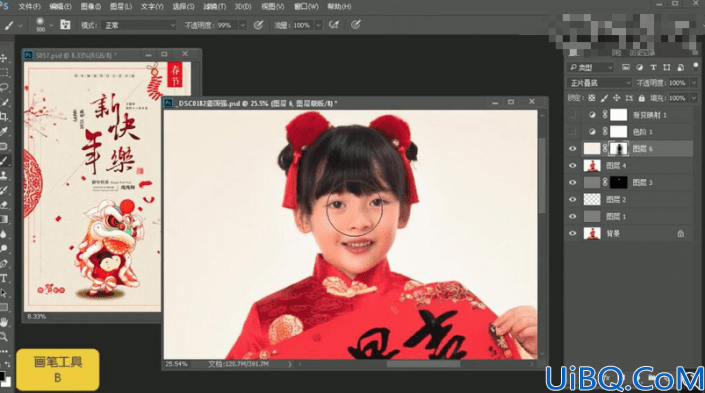Select the 图层 4 layer thumbnail
Screen dimensions: 705x393
tap(592, 166)
